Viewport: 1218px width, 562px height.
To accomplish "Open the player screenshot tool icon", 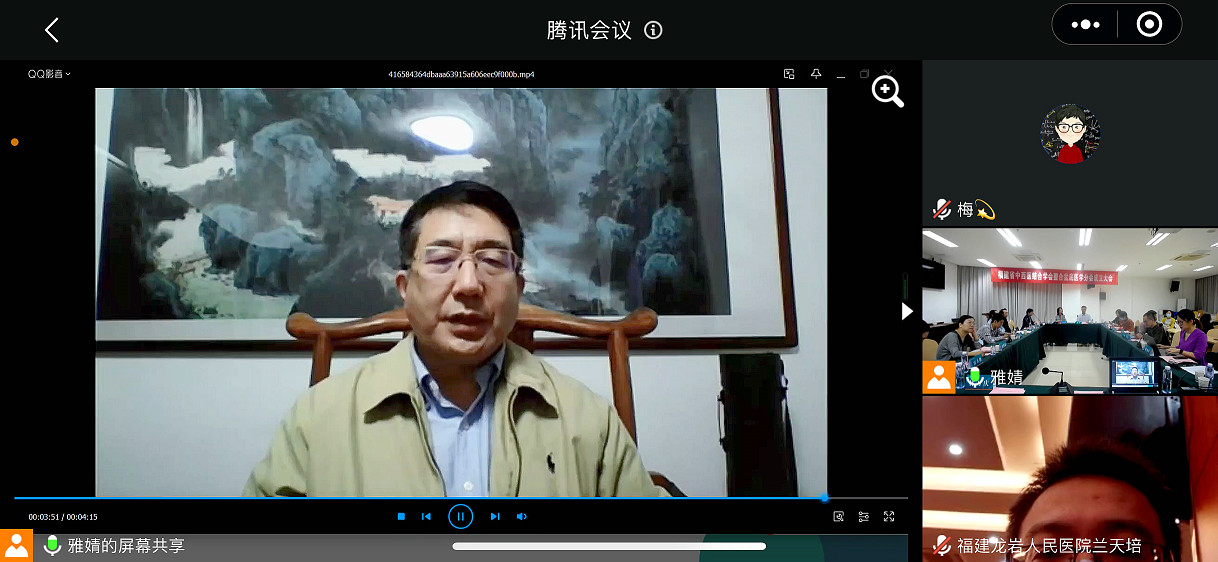I will (x=838, y=517).
